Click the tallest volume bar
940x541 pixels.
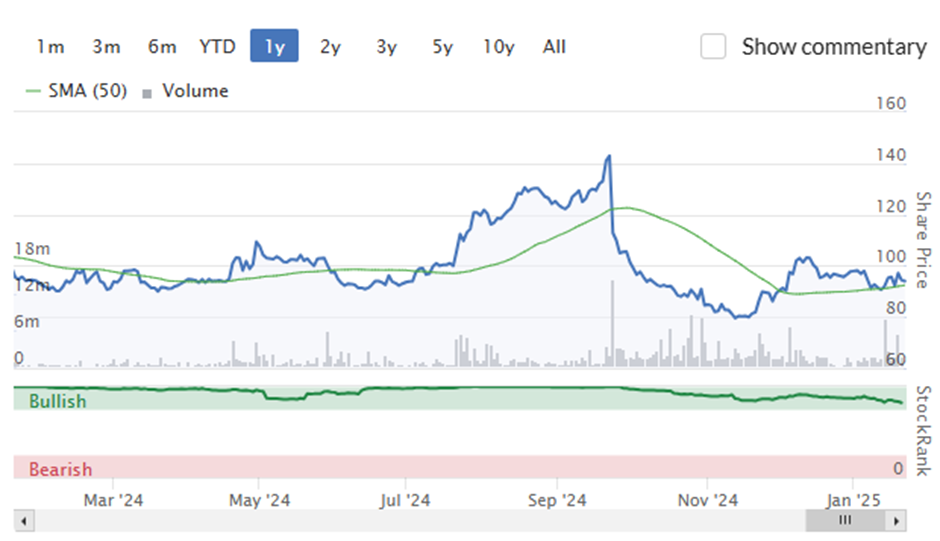[x=613, y=323]
